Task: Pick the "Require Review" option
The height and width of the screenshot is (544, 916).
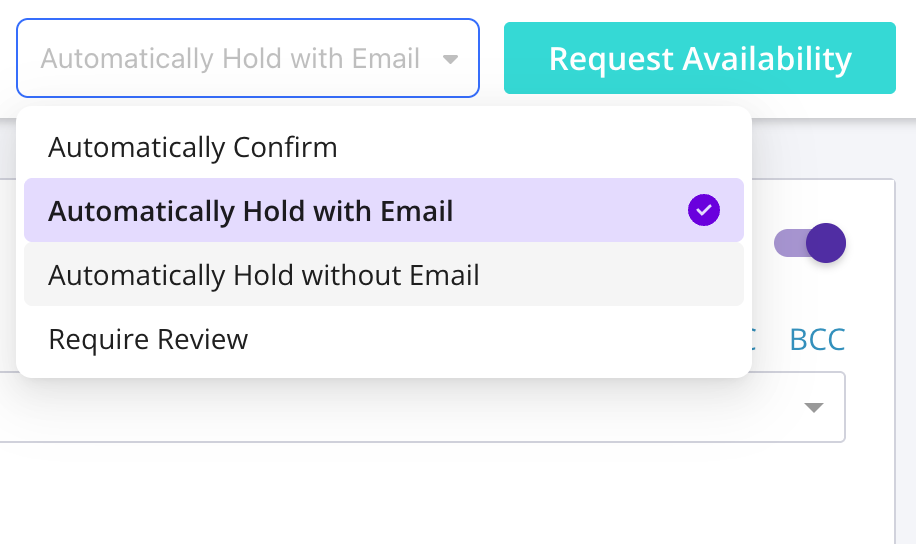Action: pos(148,339)
